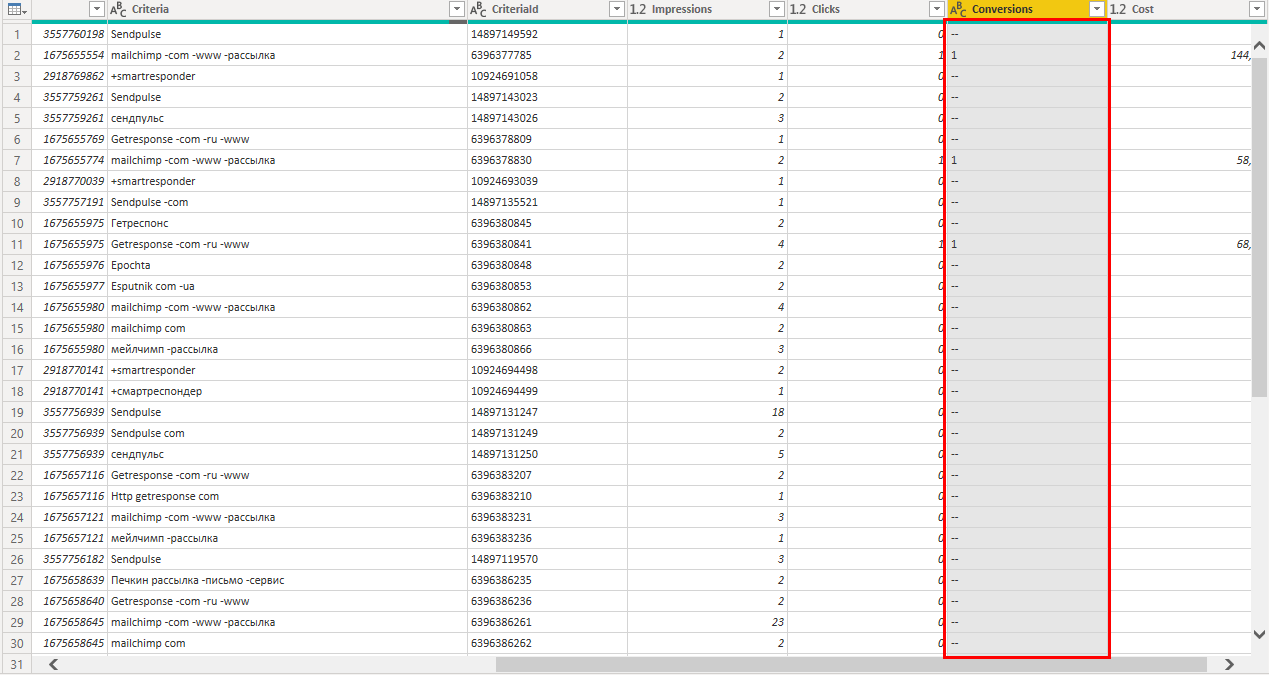Select row number 19
The height and width of the screenshot is (675, 1269).
pos(16,412)
